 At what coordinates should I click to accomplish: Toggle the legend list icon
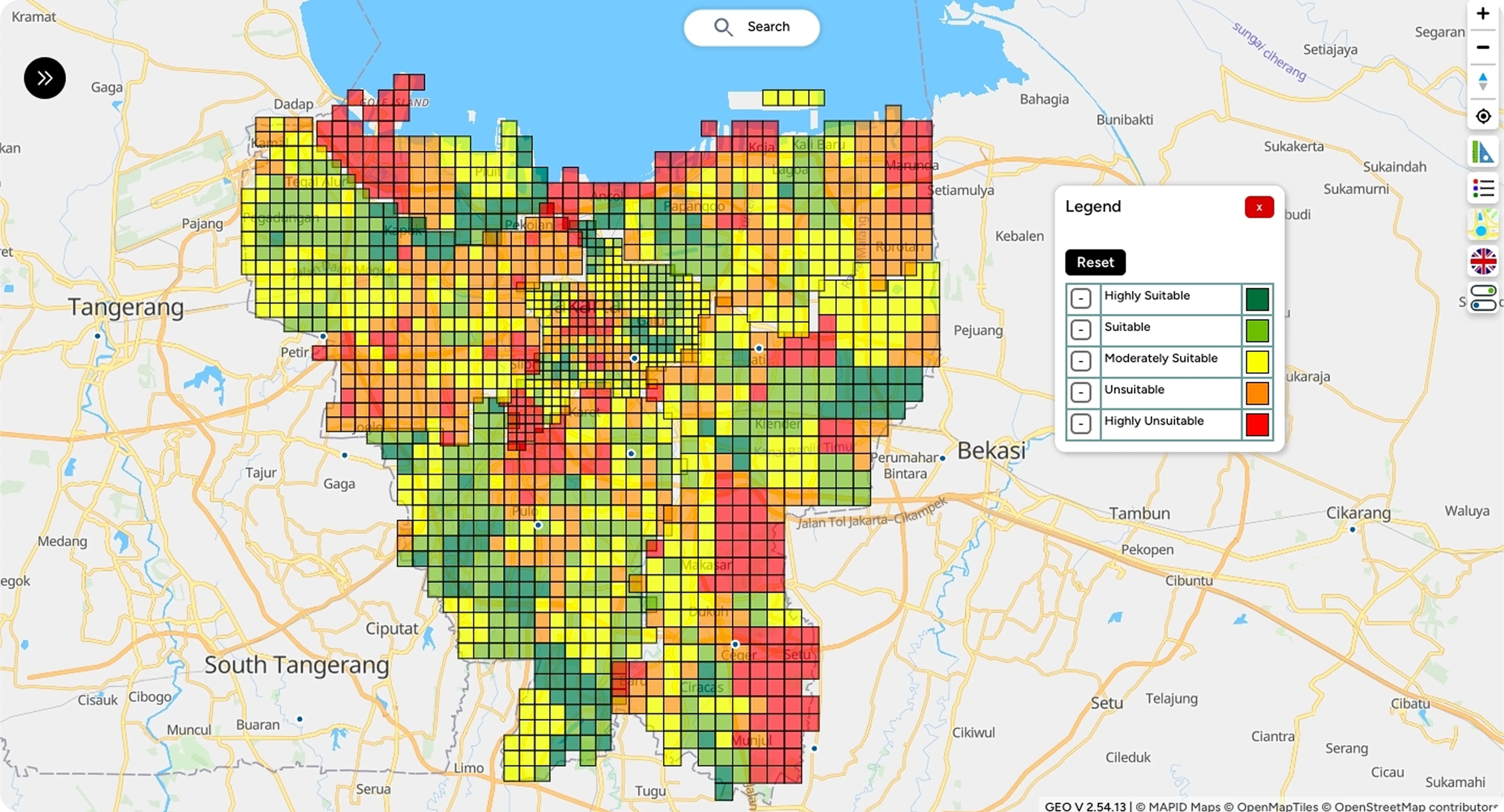pyautogui.click(x=1483, y=189)
